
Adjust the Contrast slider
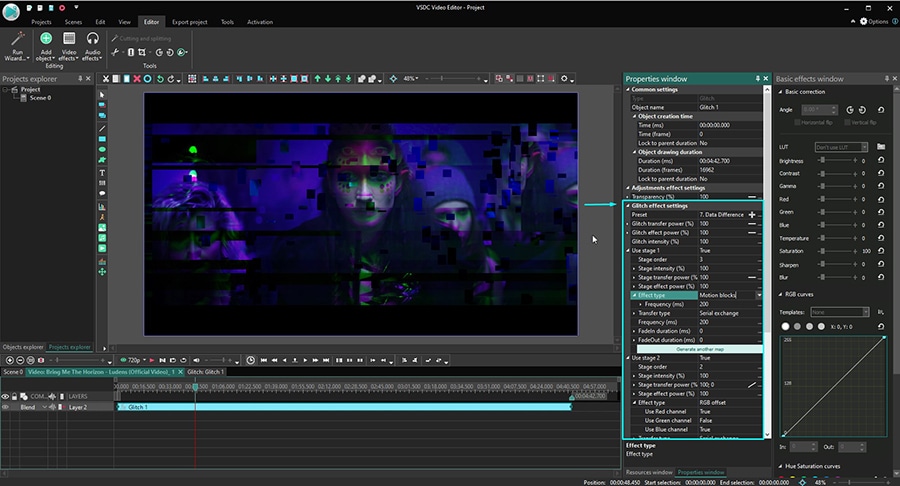(839, 173)
